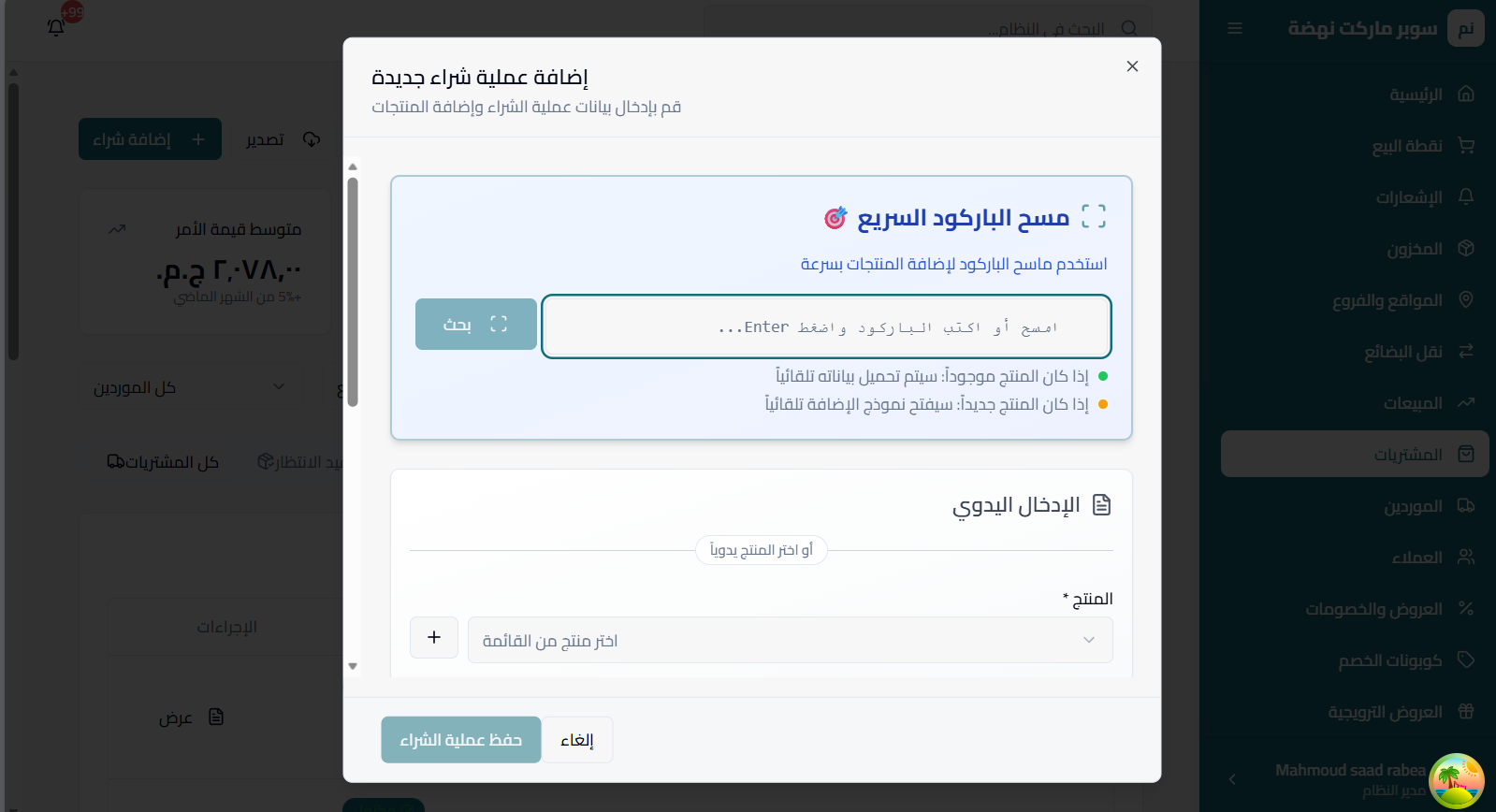Click the تصدير export cloud icon

(312, 139)
